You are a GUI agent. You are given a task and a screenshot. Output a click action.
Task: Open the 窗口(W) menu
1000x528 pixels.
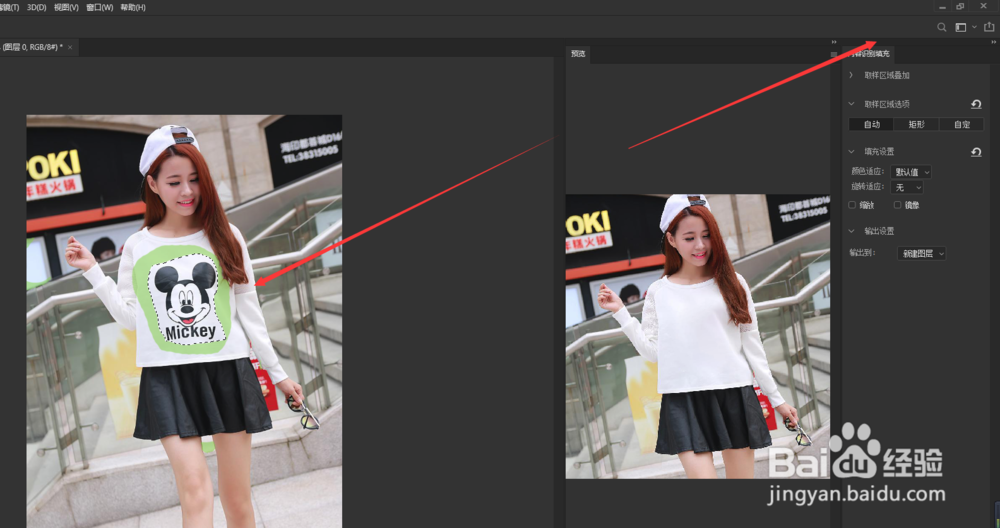pos(99,8)
